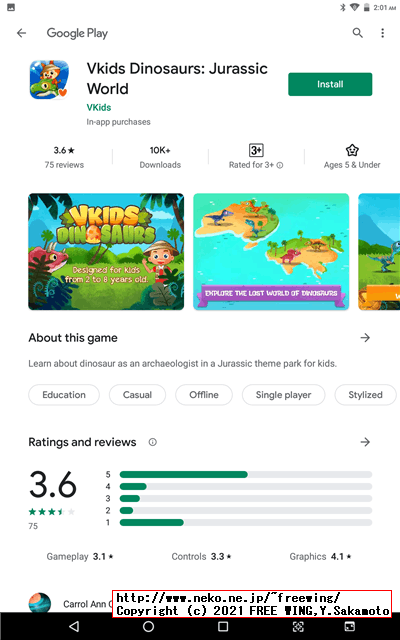Screen dimensions: 400x640
Task: Choose the Offline tag chip
Action: [x=204, y=395]
